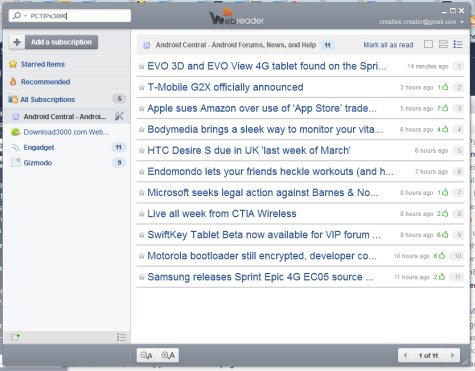Click the '1 of 11' page indicator

click(429, 356)
